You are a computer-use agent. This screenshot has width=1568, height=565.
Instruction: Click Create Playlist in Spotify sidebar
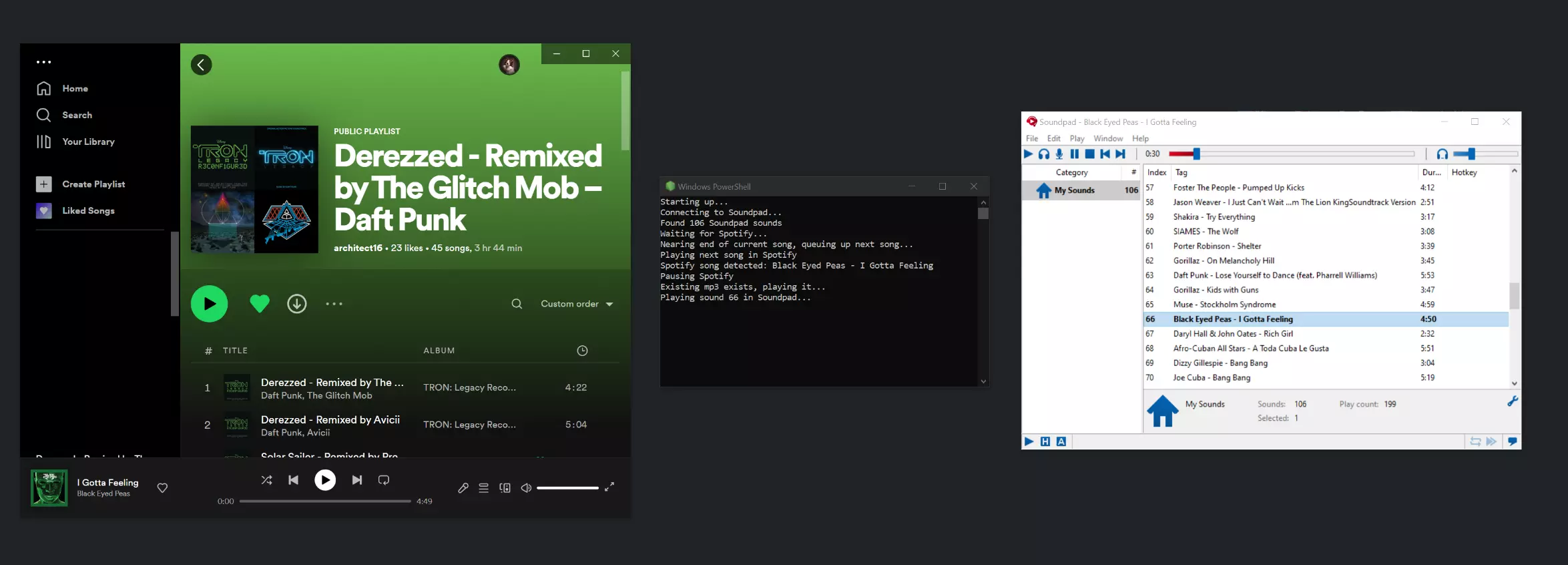click(81, 184)
